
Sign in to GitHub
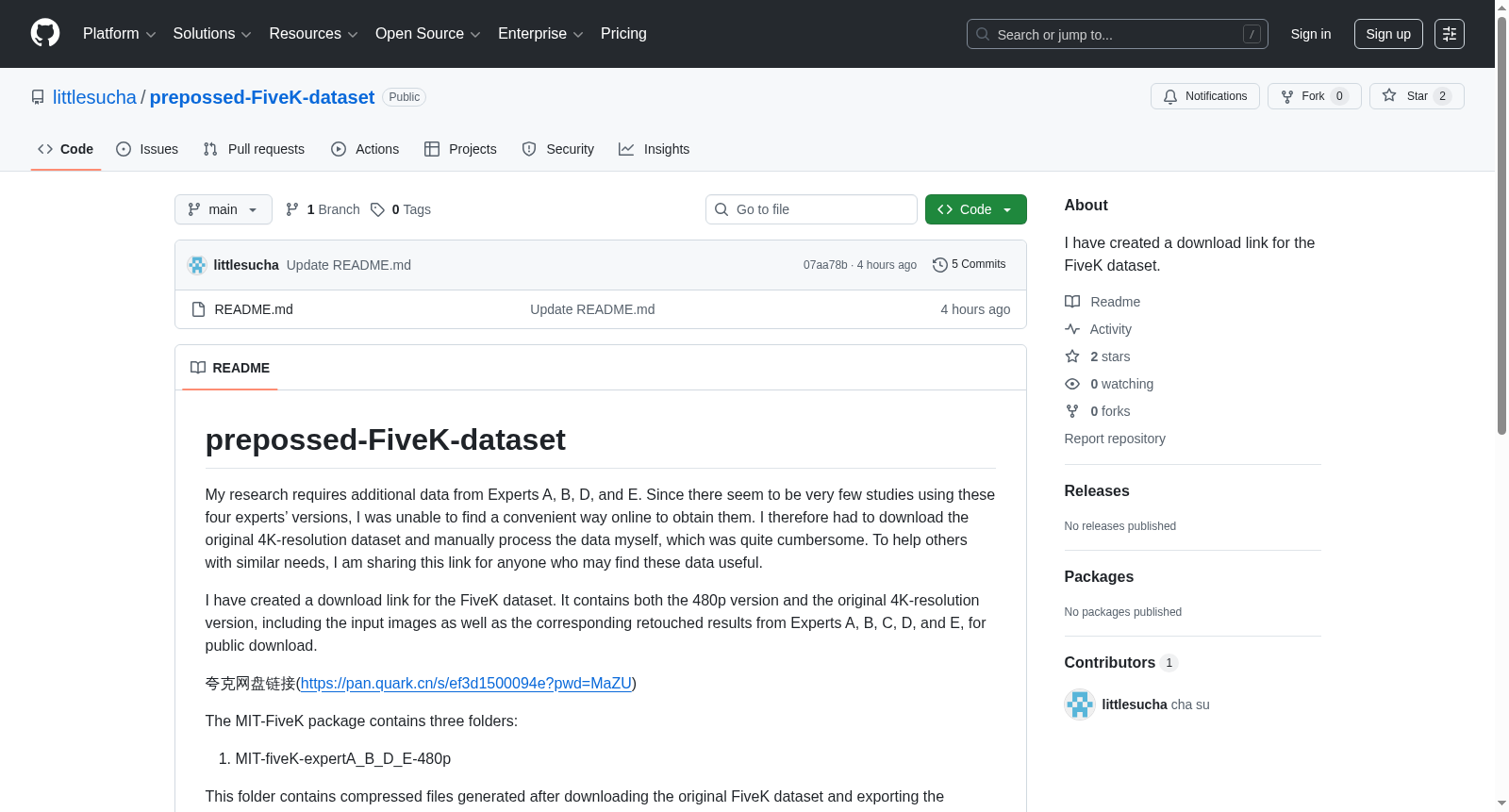tap(1311, 34)
